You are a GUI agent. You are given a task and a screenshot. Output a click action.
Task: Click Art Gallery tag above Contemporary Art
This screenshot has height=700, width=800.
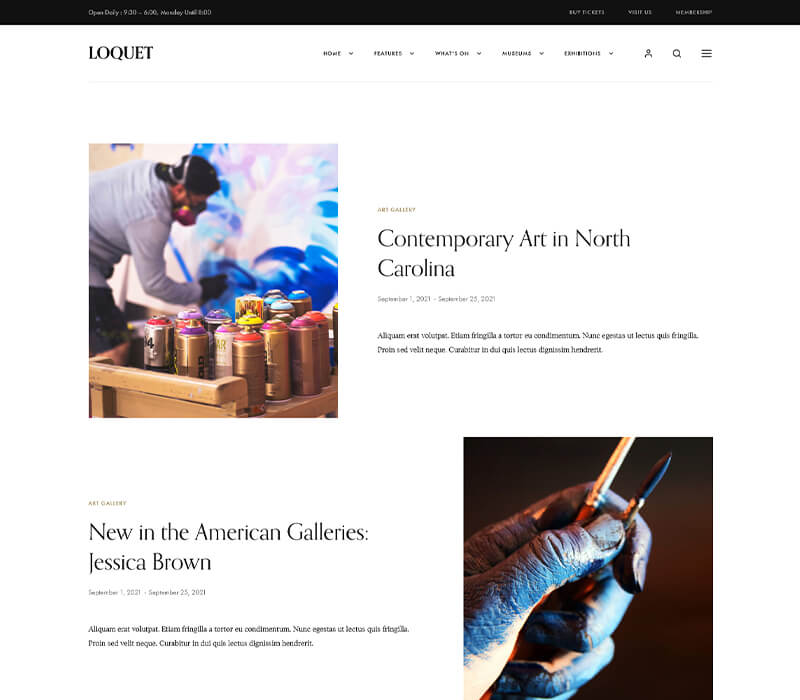(396, 210)
